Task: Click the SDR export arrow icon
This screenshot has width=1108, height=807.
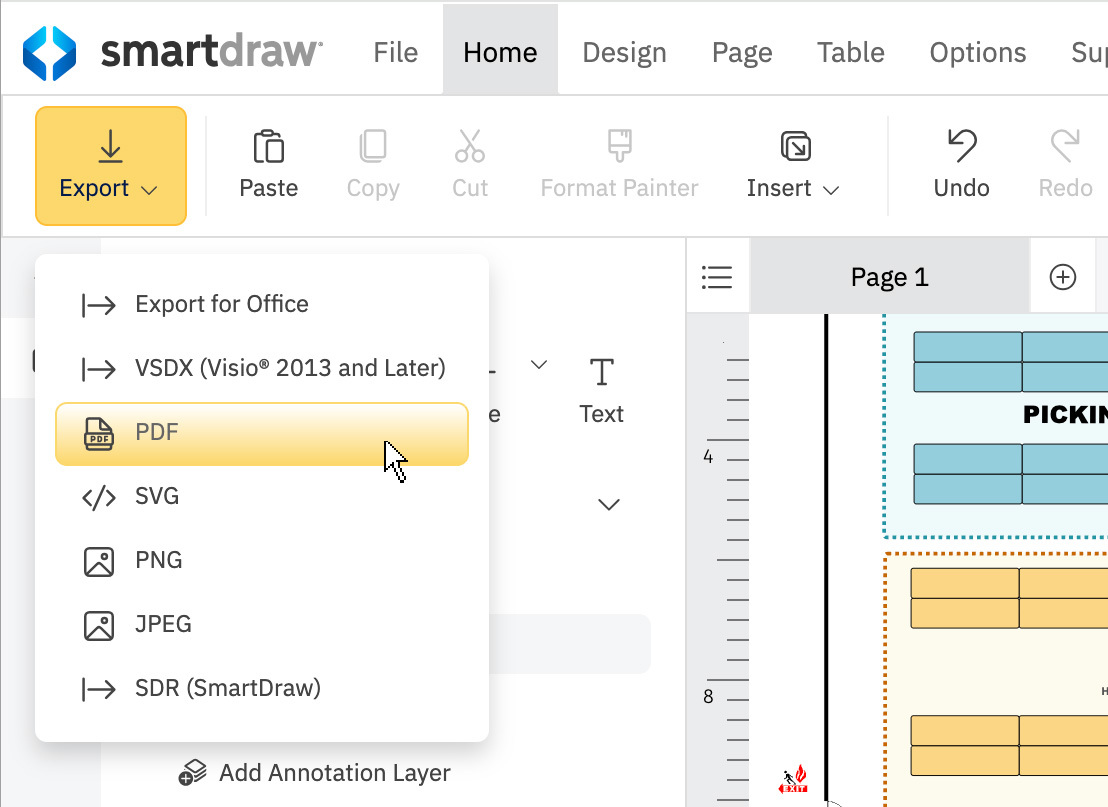Action: [x=99, y=689]
